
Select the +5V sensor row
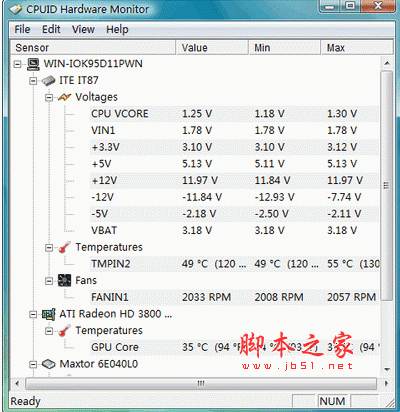235,164
